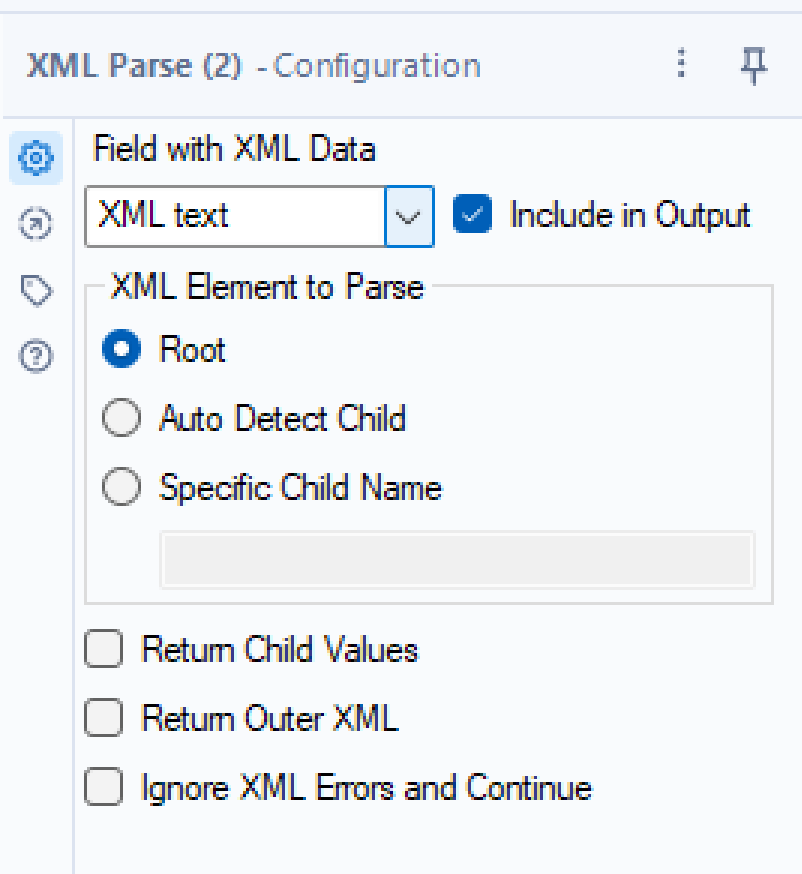
Task: Choose Specific Child Name option
Action: pyautogui.click(x=122, y=488)
